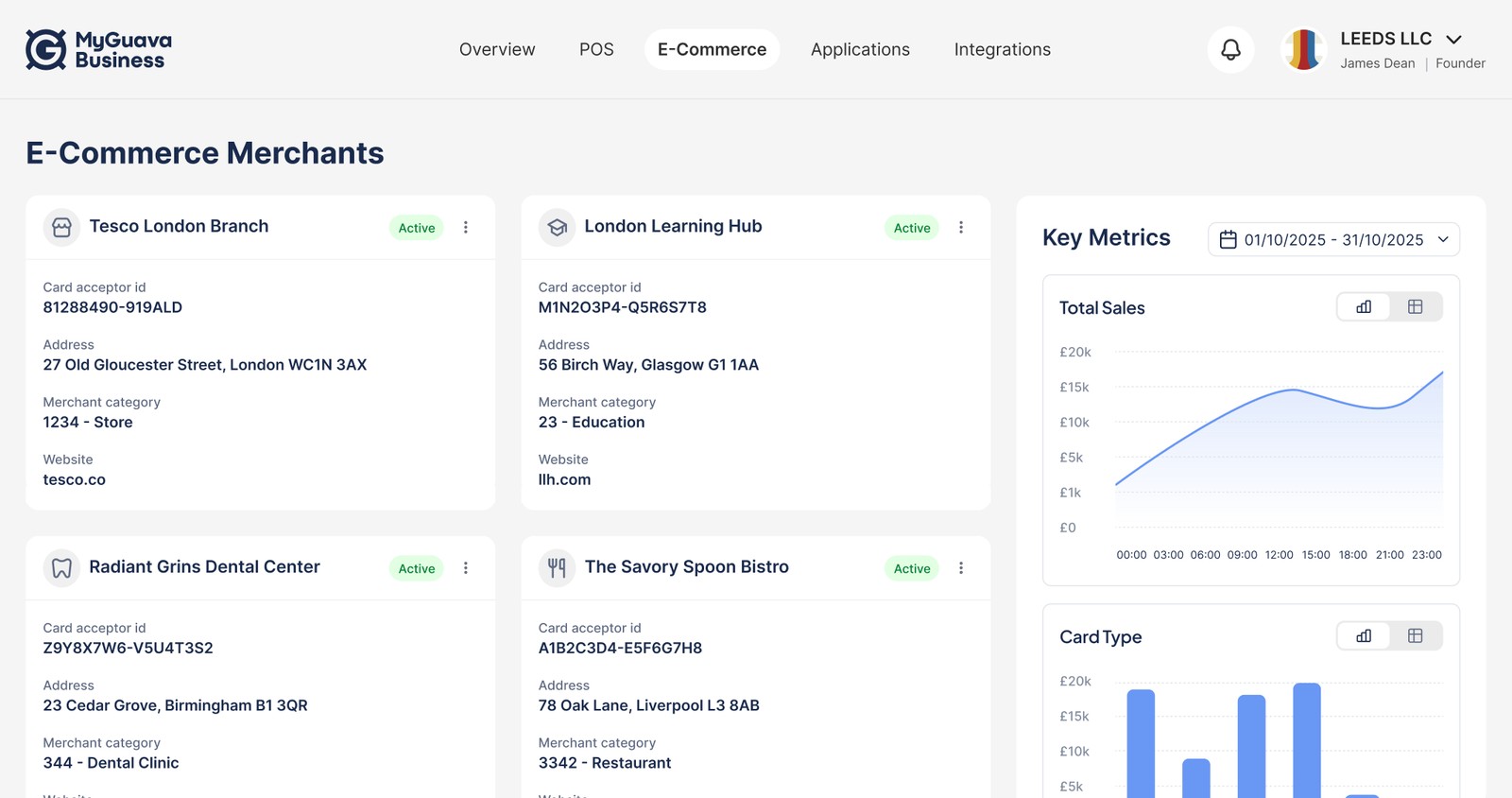The width and height of the screenshot is (1512, 798).
Task: Navigate to the Integrations tab
Action: point(1003,49)
